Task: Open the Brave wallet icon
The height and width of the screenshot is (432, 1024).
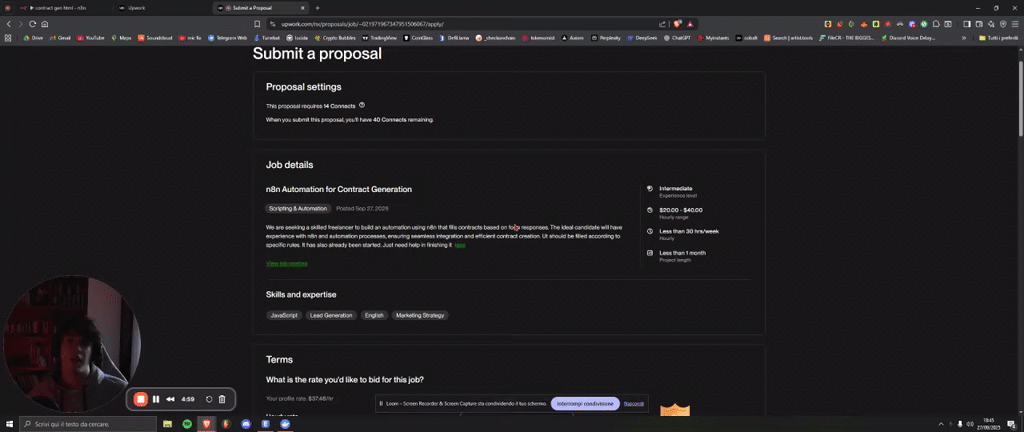Action: pyautogui.click(x=979, y=24)
